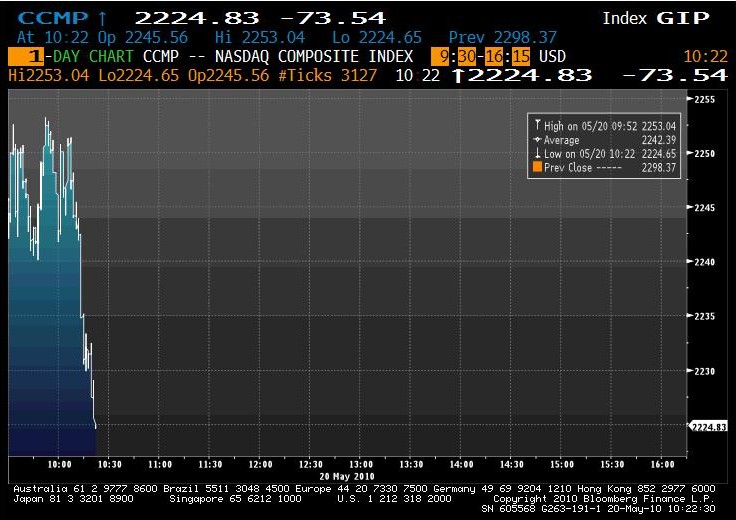Image resolution: width=736 pixels, height=520 pixels.
Task: Click the 2245 y-axis label
Action: [x=705, y=208]
